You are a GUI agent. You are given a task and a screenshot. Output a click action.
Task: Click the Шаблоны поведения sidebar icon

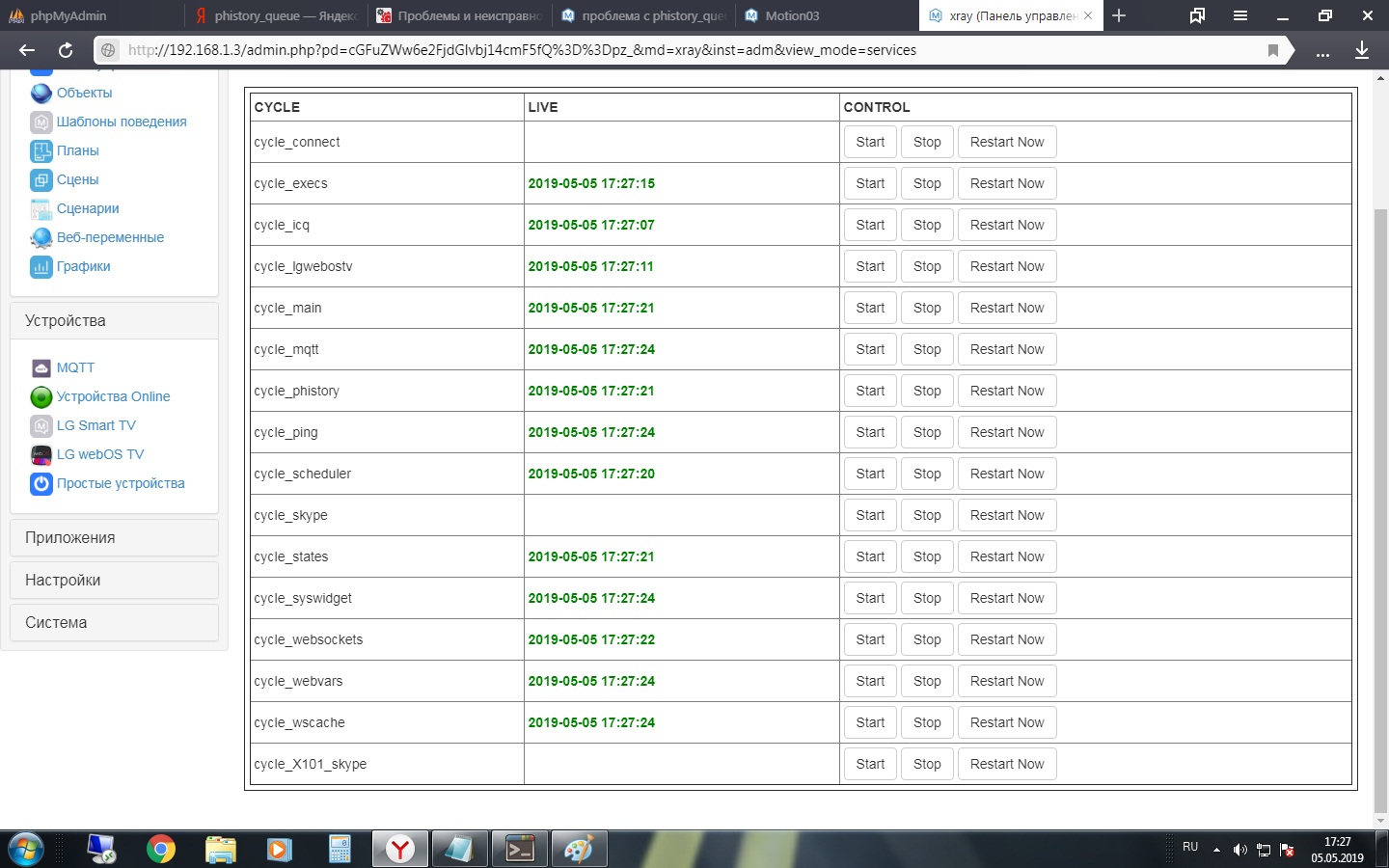coord(41,122)
